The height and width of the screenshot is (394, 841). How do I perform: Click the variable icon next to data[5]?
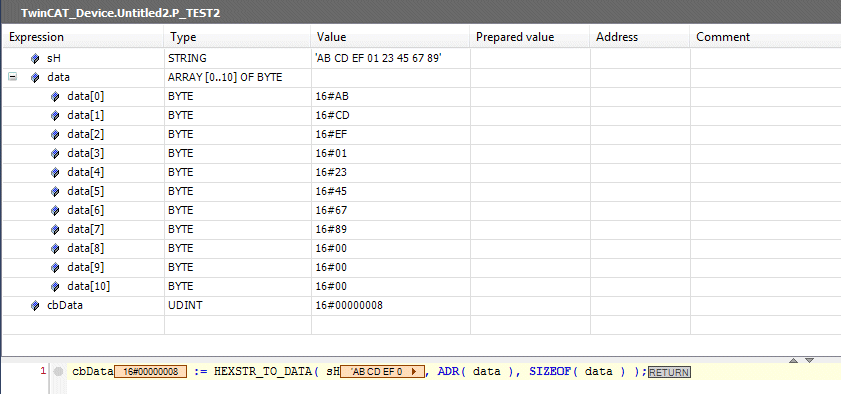(55, 191)
